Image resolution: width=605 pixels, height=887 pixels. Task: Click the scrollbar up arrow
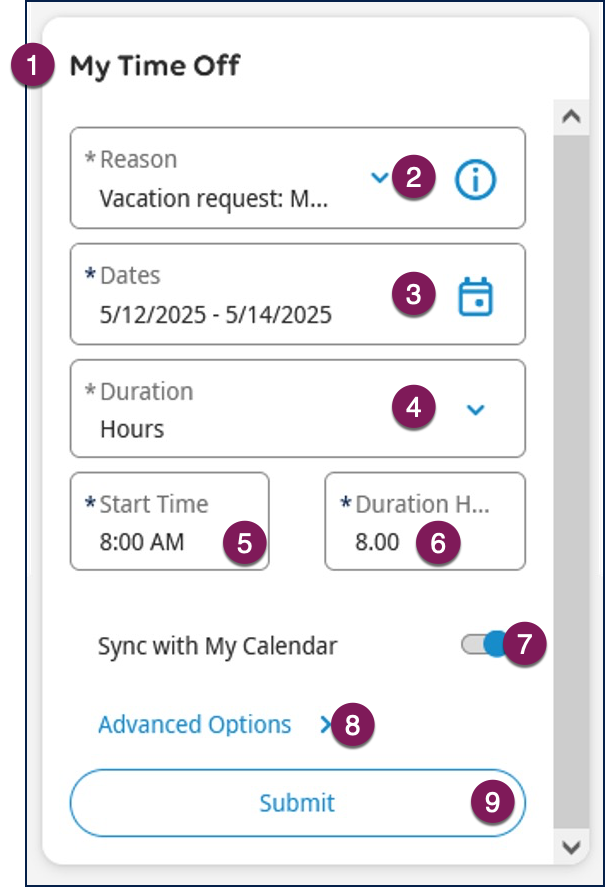click(571, 117)
